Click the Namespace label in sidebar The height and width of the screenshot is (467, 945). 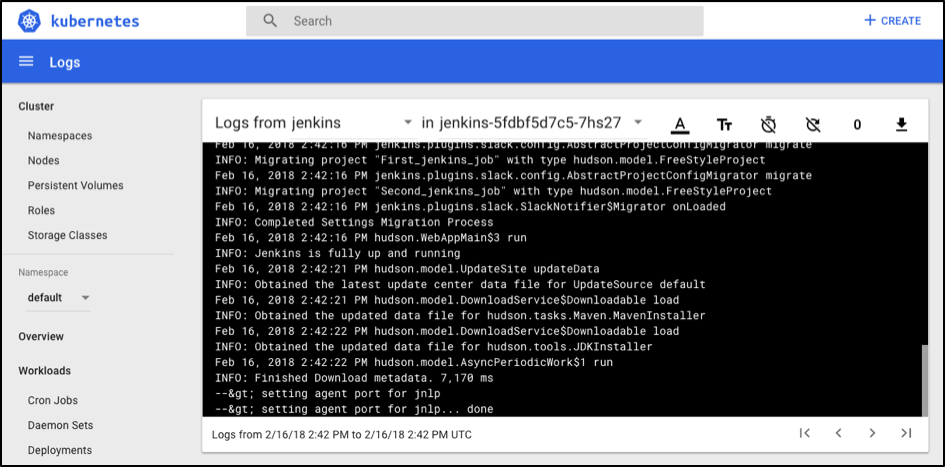point(43,272)
